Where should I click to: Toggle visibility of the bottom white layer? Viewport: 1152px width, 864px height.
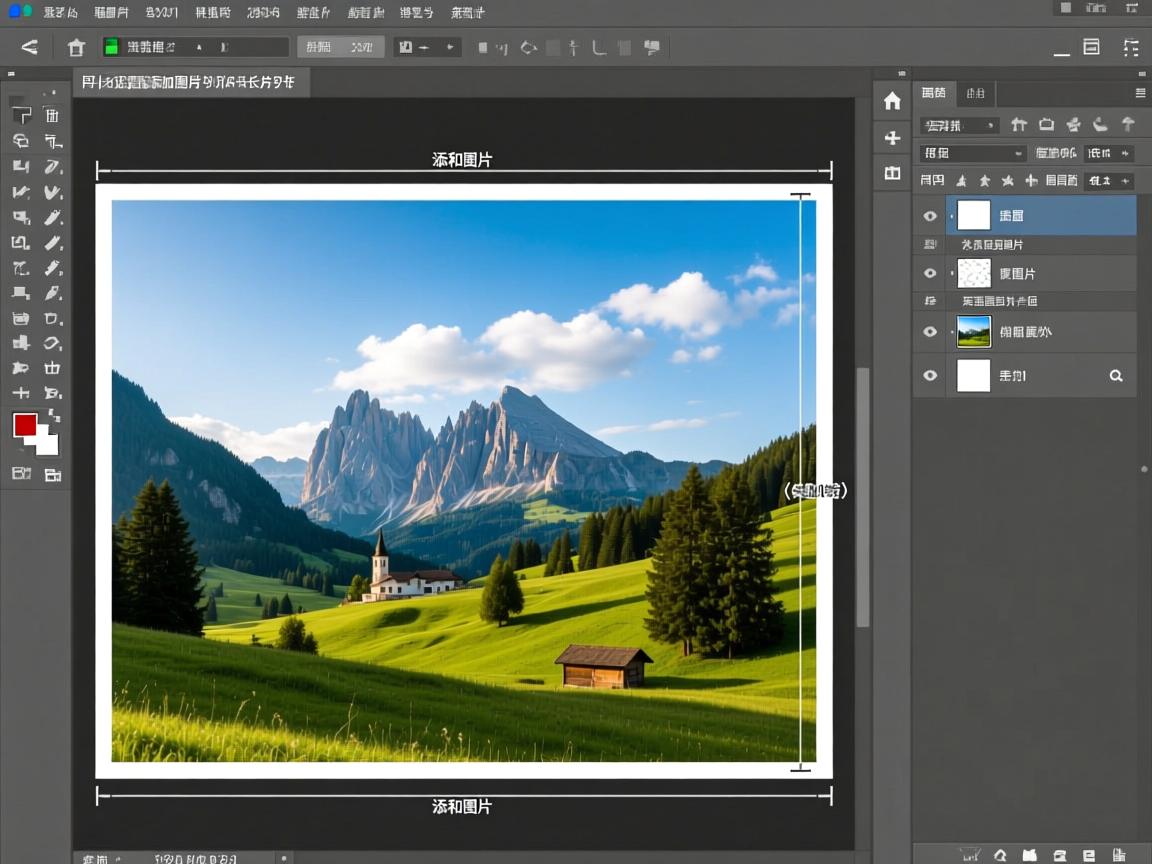930,376
